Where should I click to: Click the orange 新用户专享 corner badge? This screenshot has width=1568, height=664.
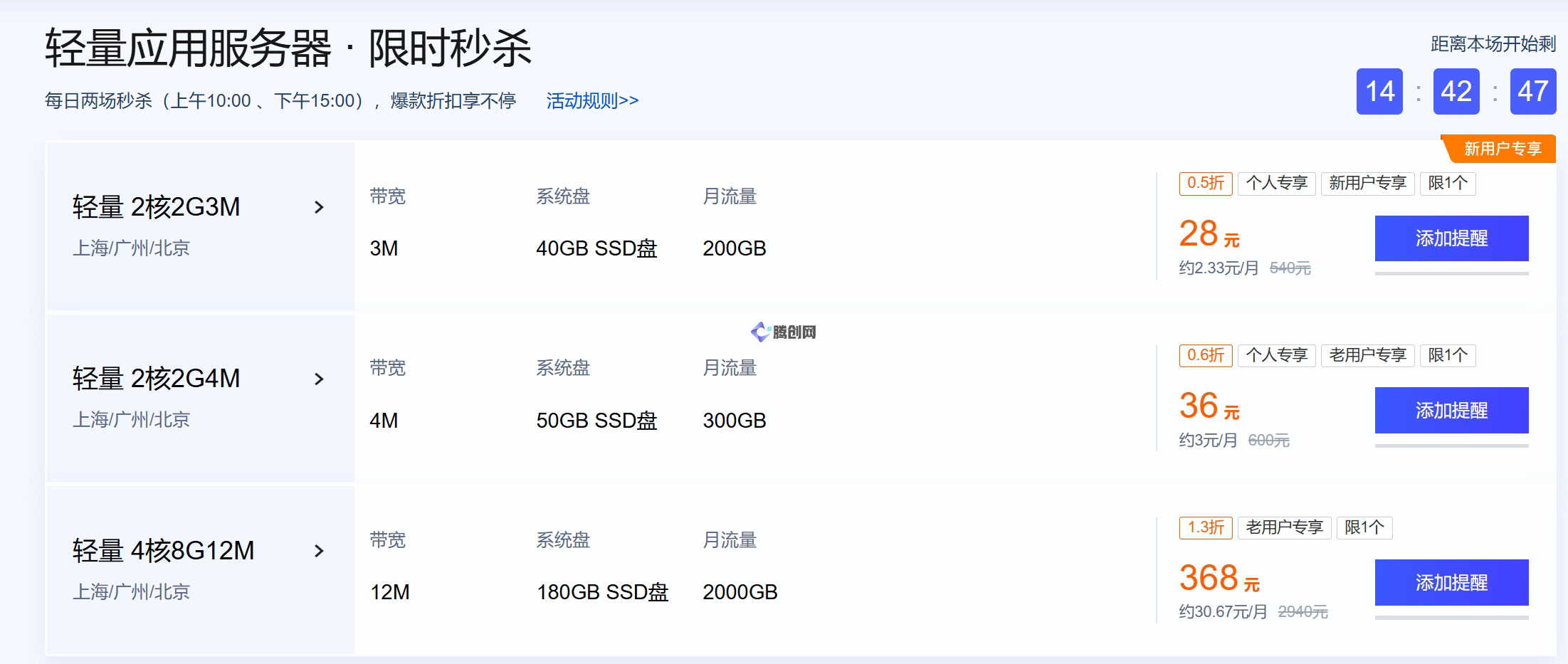[1500, 149]
